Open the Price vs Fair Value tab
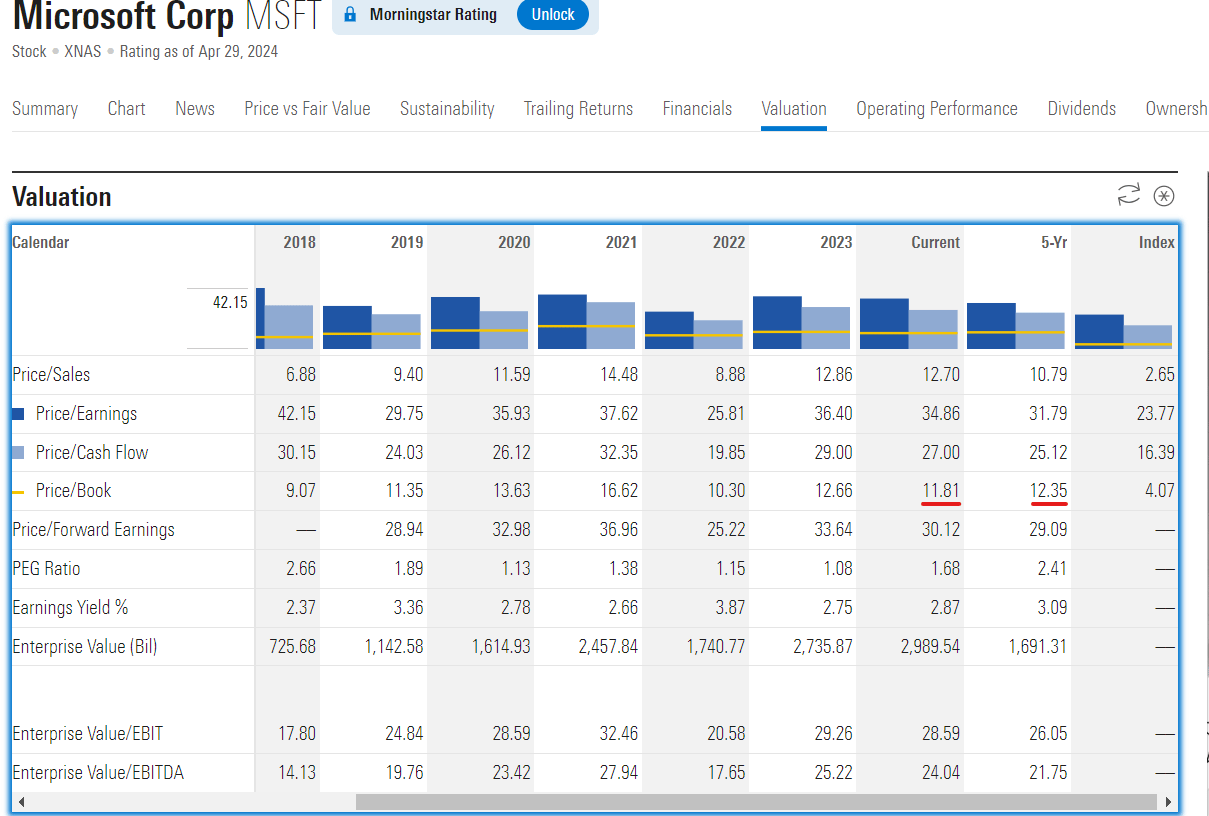1209x816 pixels. (x=307, y=109)
